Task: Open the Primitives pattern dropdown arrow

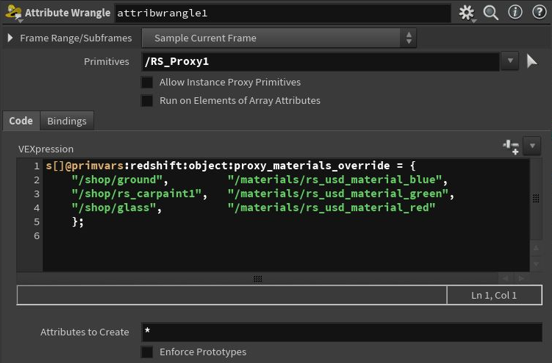Action: [x=510, y=61]
